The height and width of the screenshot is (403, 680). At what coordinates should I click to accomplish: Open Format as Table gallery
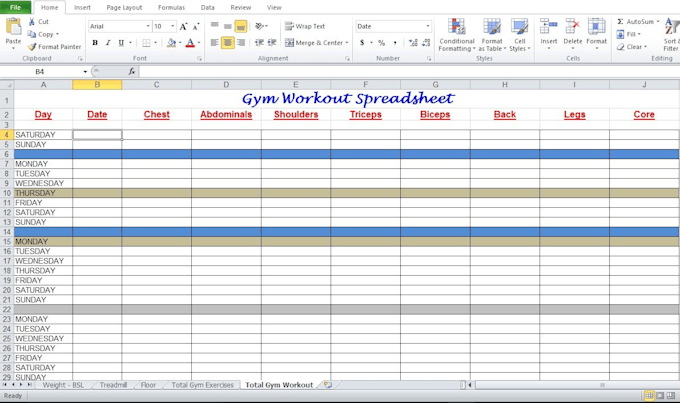pos(492,35)
